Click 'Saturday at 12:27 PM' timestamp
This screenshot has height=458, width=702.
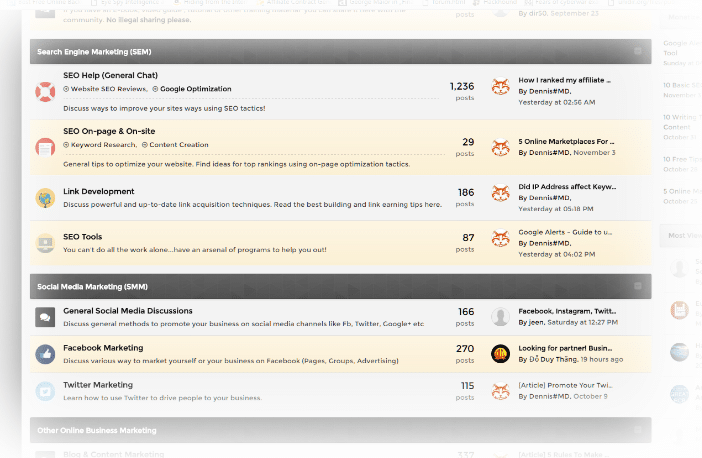tap(582, 322)
